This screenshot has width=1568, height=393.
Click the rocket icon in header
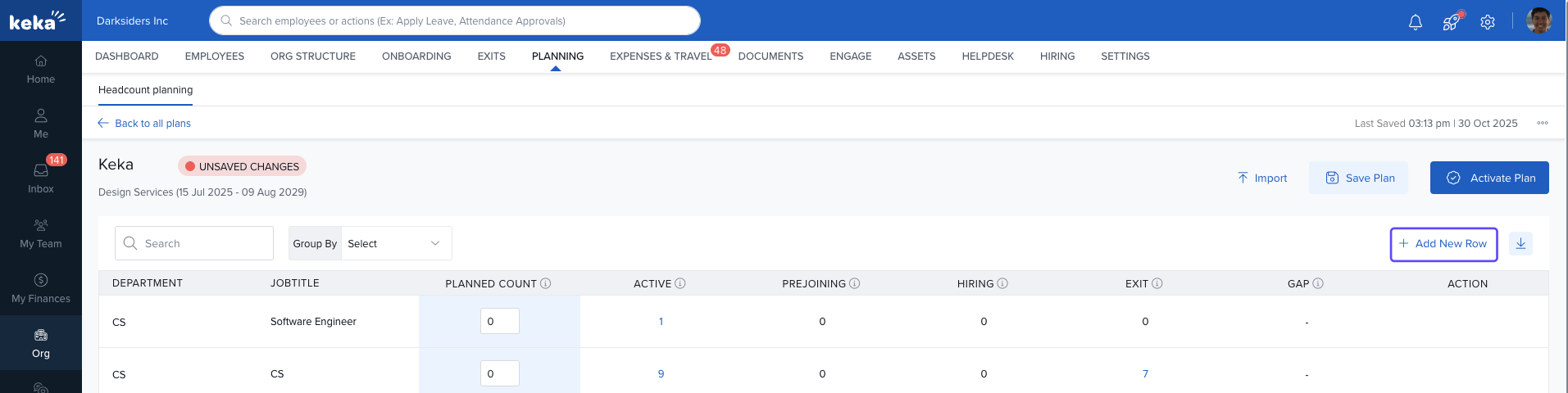click(x=1451, y=22)
